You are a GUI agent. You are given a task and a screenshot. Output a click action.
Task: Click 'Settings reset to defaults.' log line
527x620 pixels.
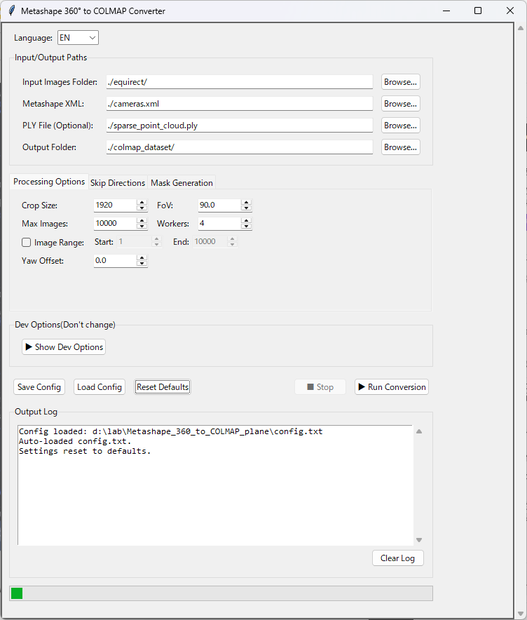(x=85, y=451)
